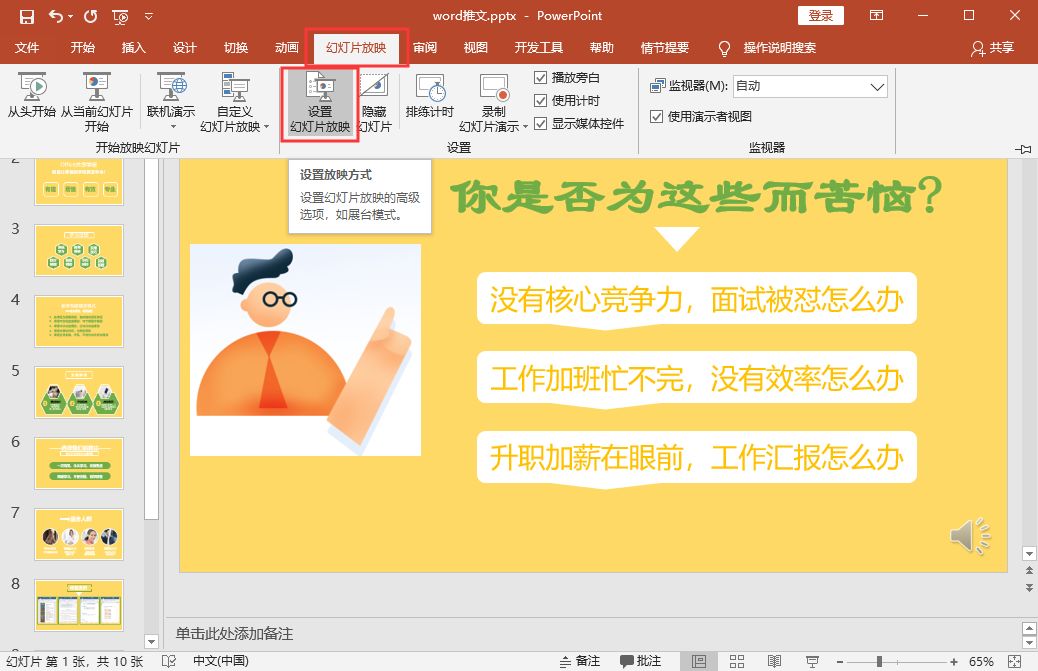Click the speaker icon on the slide
Viewport: 1038px width, 671px height.
click(968, 536)
